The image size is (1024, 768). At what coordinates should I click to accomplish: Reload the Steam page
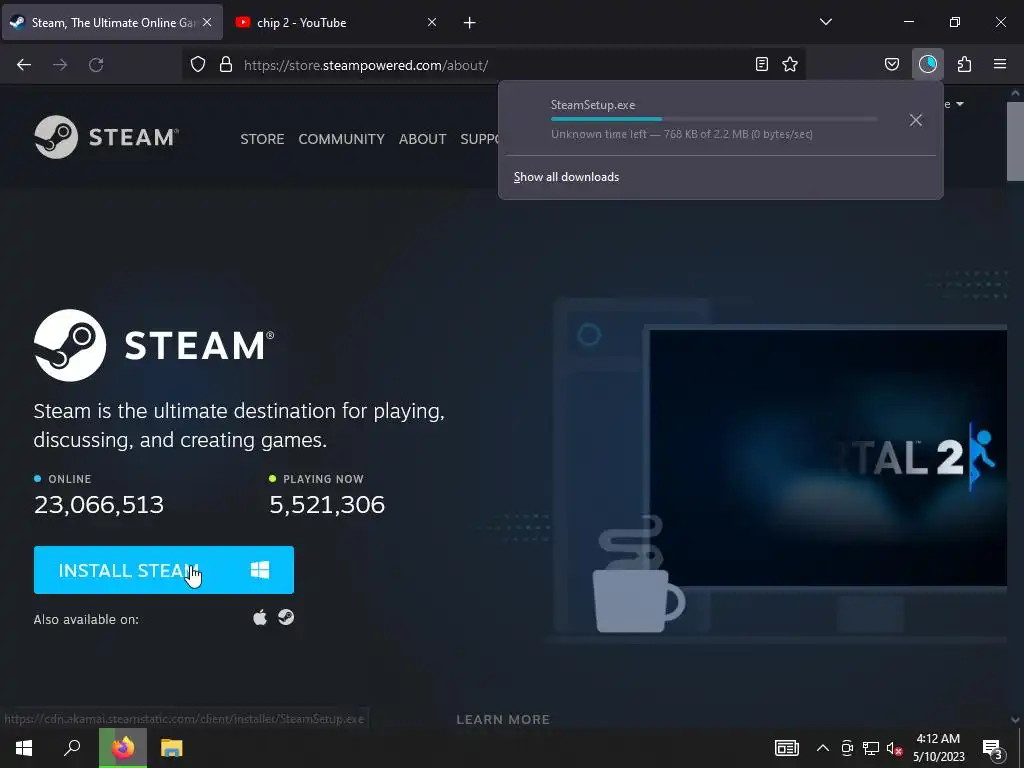pyautogui.click(x=96, y=65)
